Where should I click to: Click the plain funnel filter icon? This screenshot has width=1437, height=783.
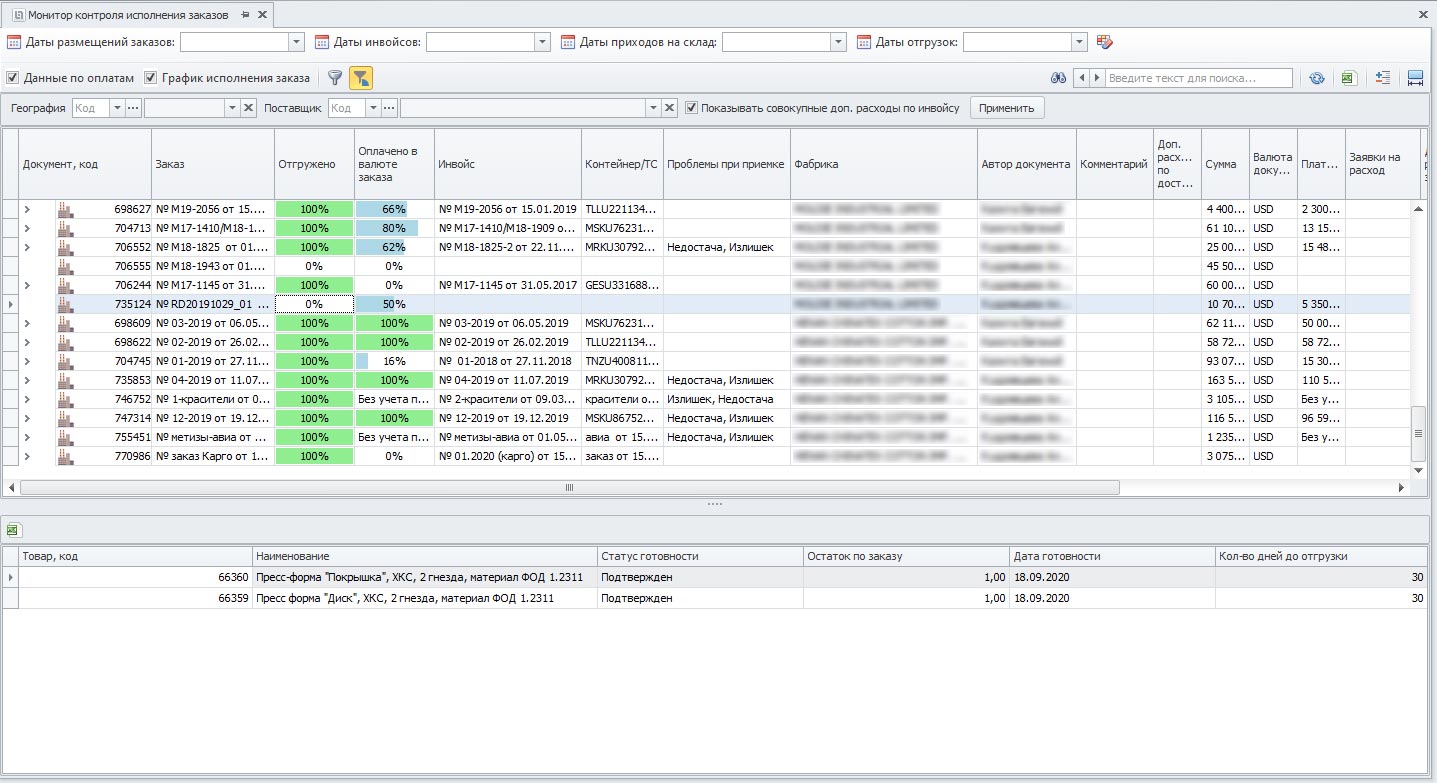(335, 78)
